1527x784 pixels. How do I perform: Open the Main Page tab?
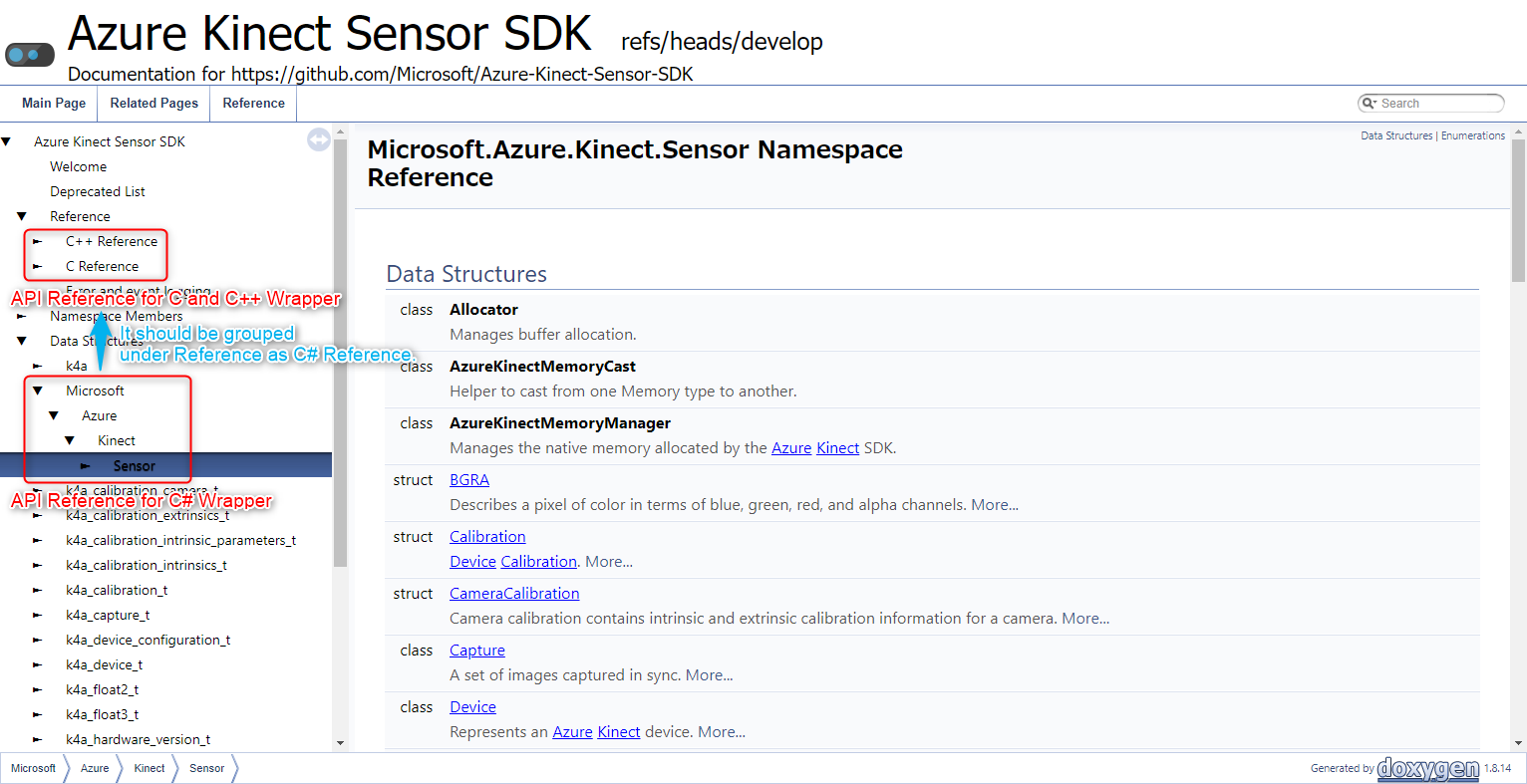pyautogui.click(x=53, y=103)
